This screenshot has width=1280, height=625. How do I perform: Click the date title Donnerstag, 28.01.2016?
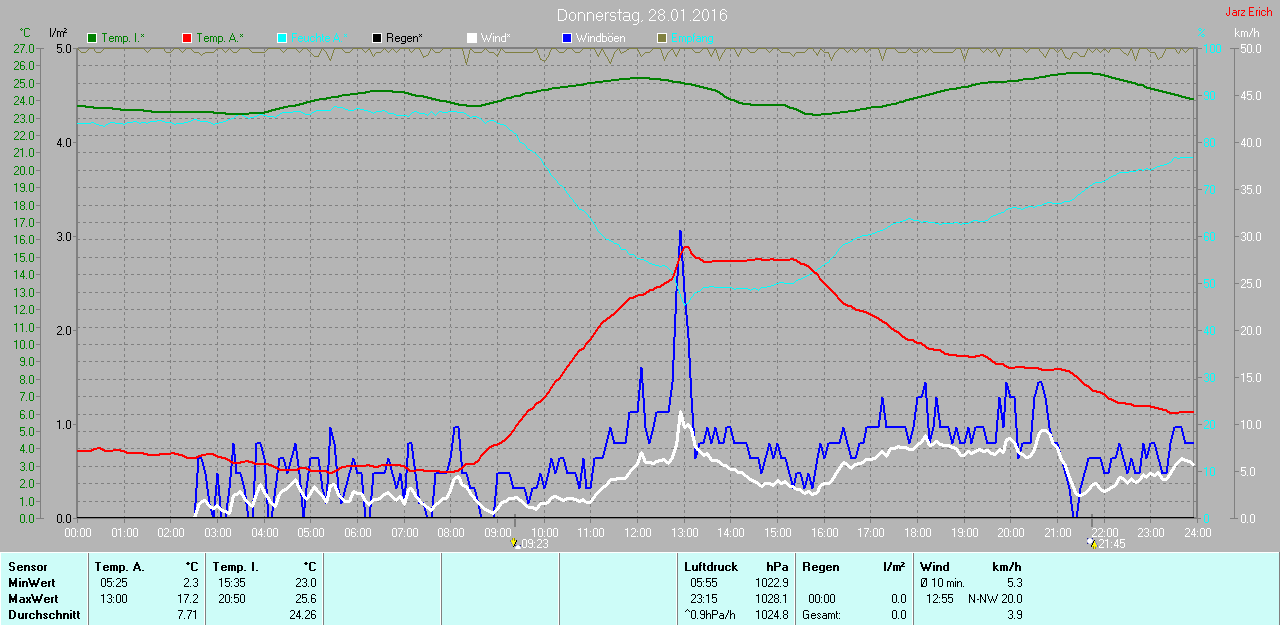pyautogui.click(x=641, y=16)
